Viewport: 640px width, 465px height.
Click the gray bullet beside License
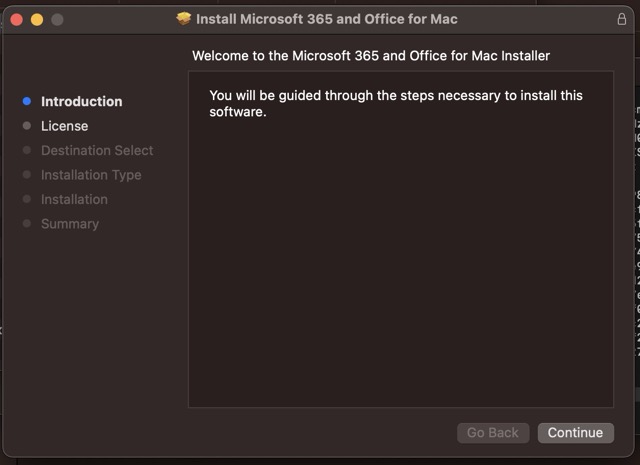[27, 126]
